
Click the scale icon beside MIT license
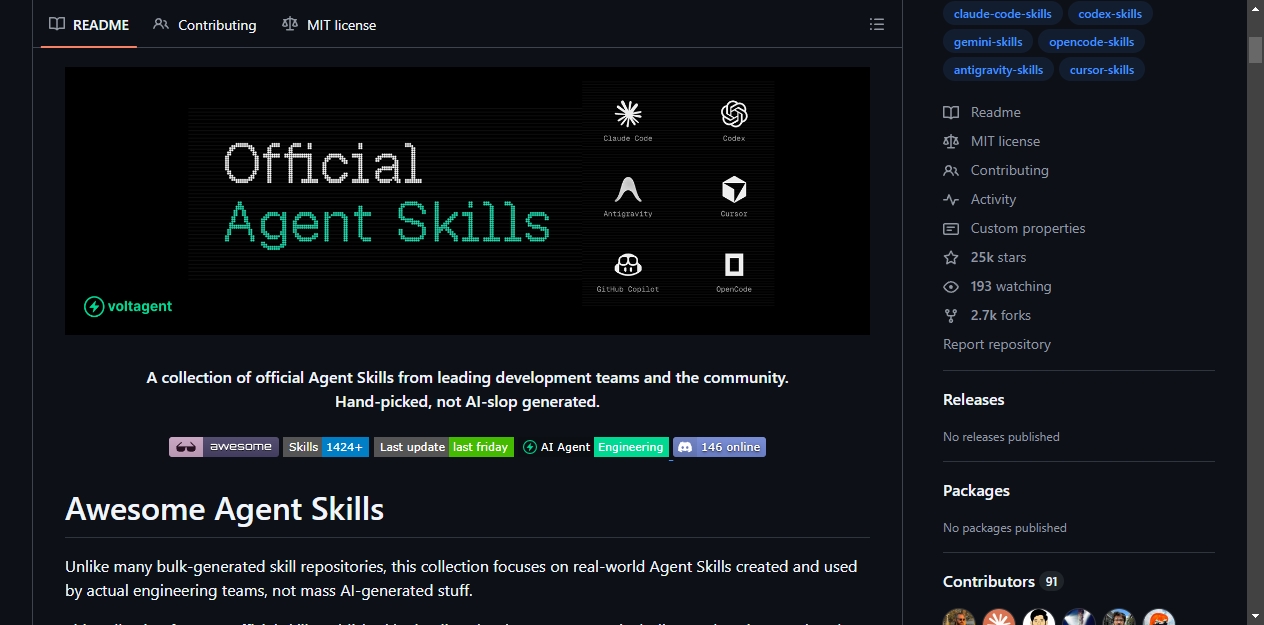tap(951, 141)
